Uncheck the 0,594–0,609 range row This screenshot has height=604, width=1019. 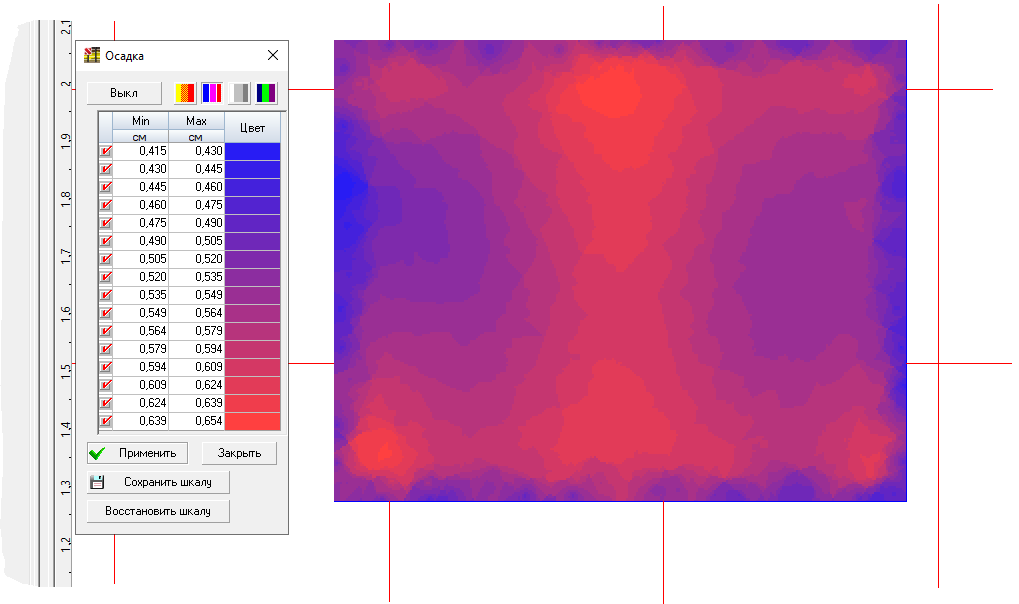coord(105,367)
